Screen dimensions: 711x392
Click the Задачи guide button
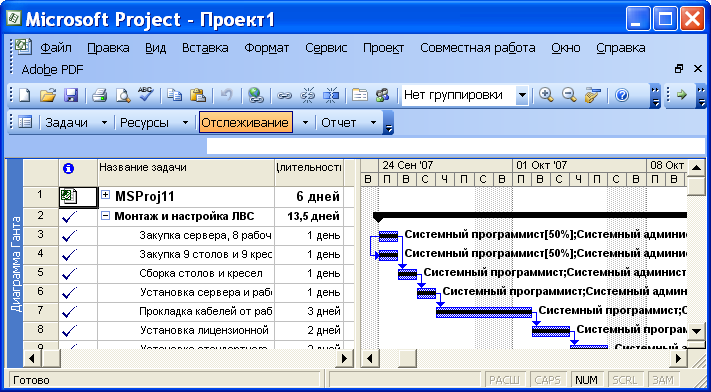click(x=67, y=122)
